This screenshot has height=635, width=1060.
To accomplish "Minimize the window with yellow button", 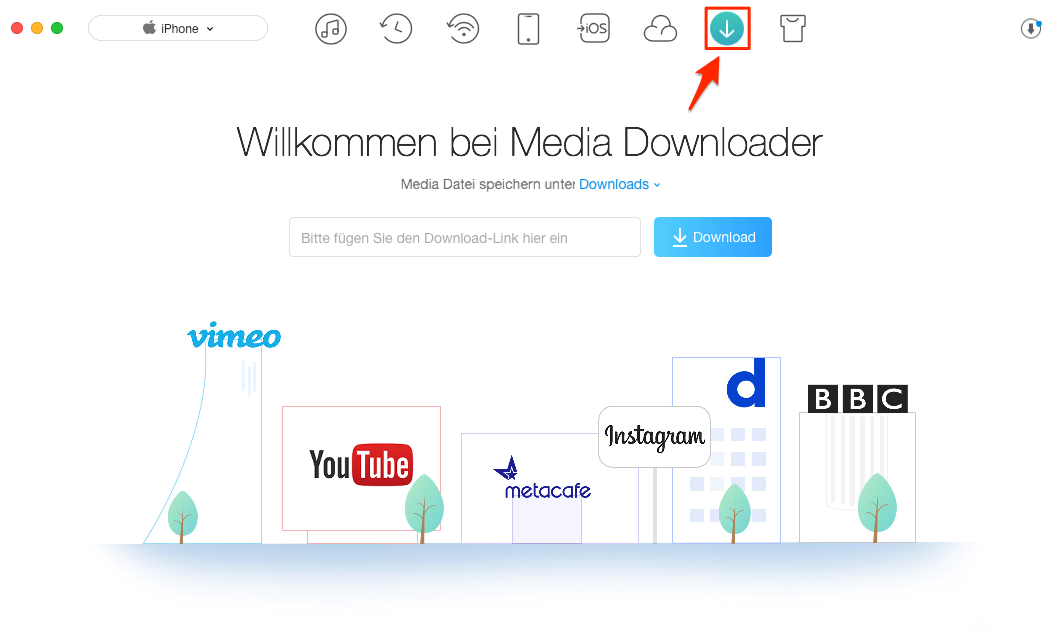I will pyautogui.click(x=37, y=28).
